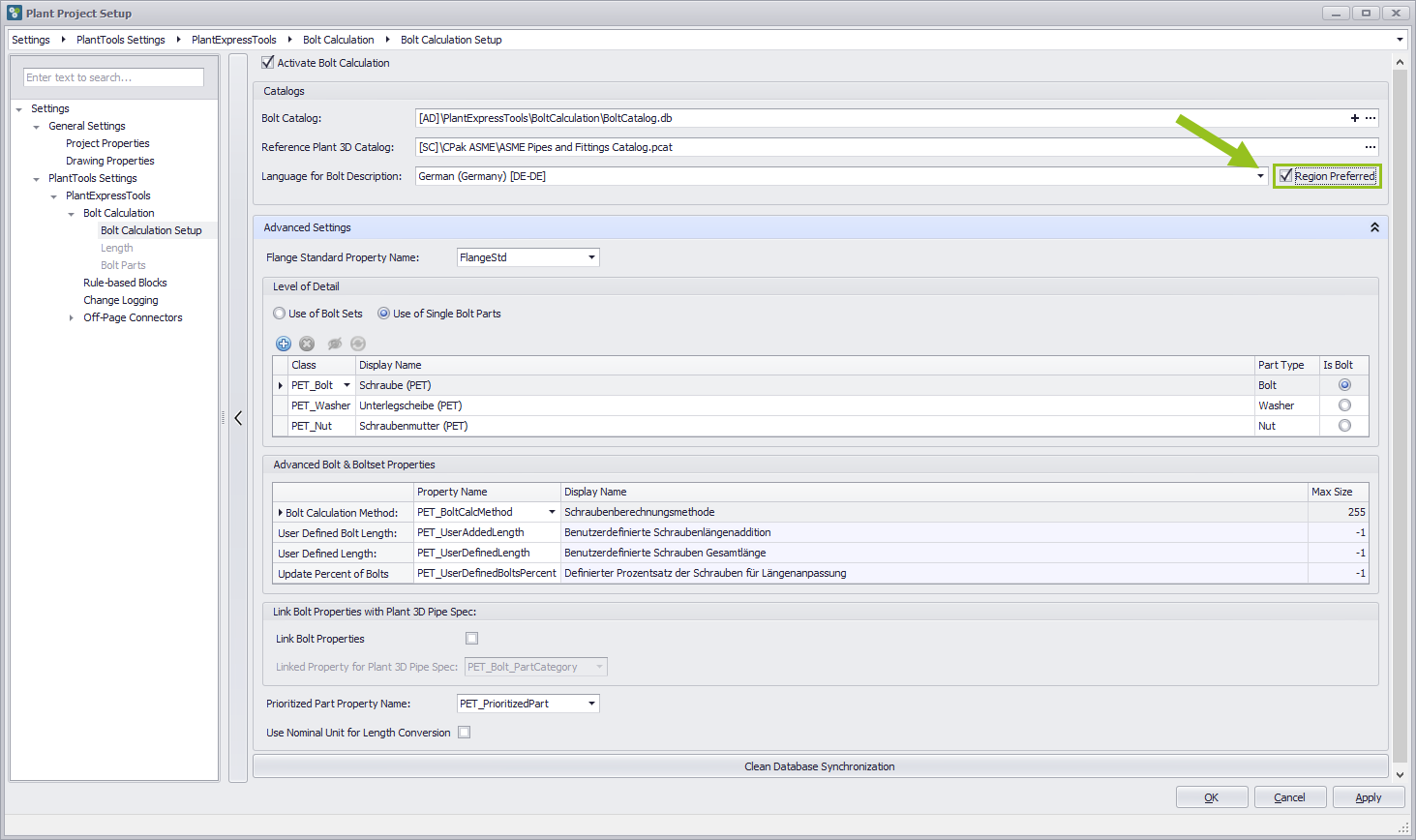This screenshot has height=840, width=1416.
Task: Click the Schraube (PET) display name cell
Action: pos(805,385)
